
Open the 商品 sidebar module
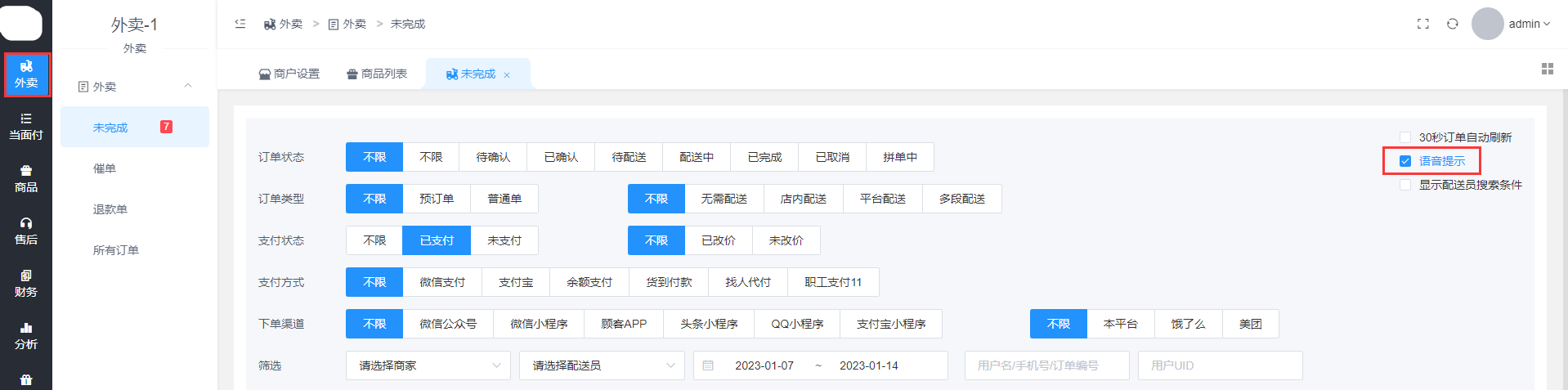26,179
